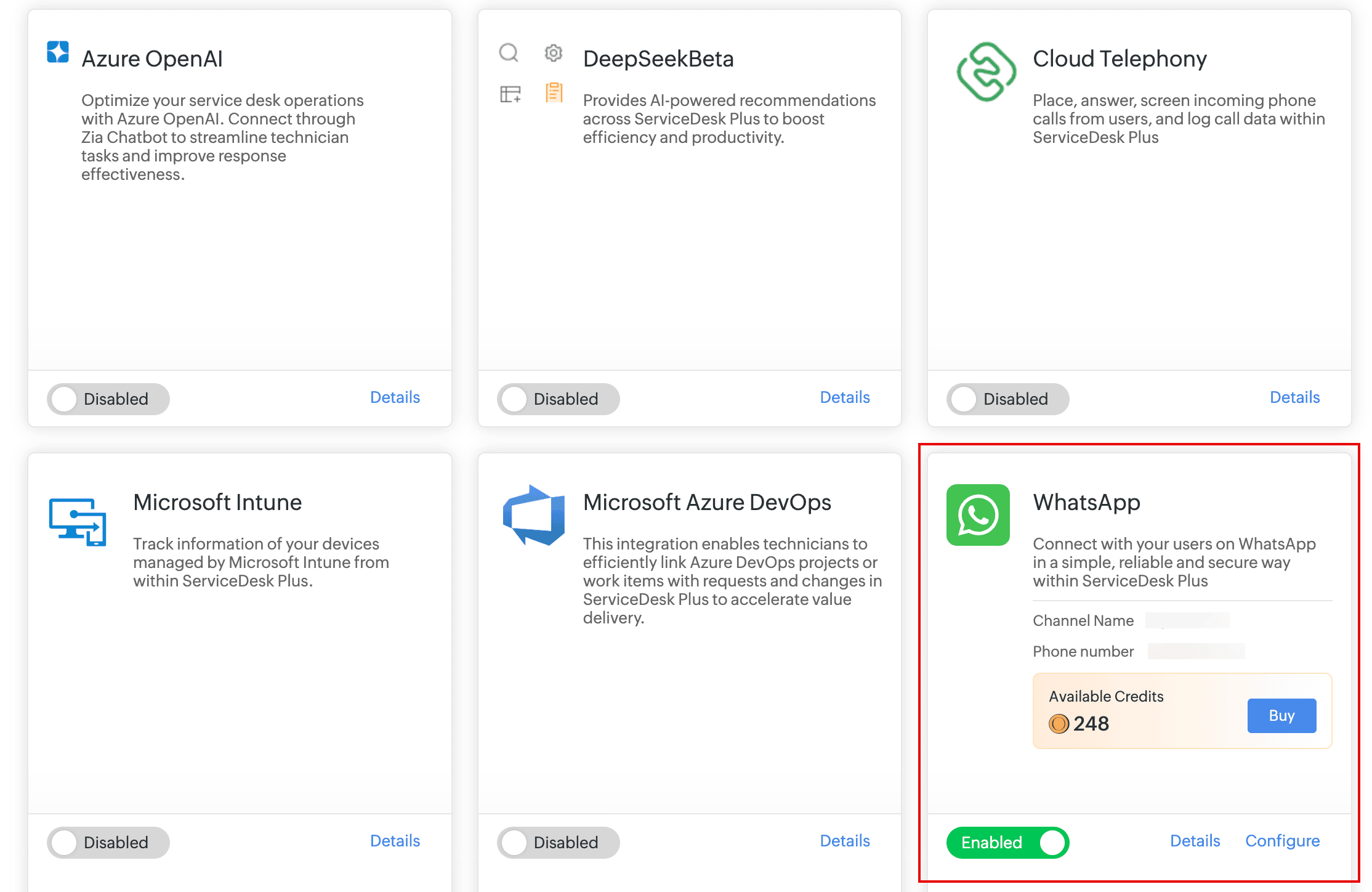Click the Azure DevOps logo icon
Screen dimensions: 1372x892
click(x=534, y=515)
